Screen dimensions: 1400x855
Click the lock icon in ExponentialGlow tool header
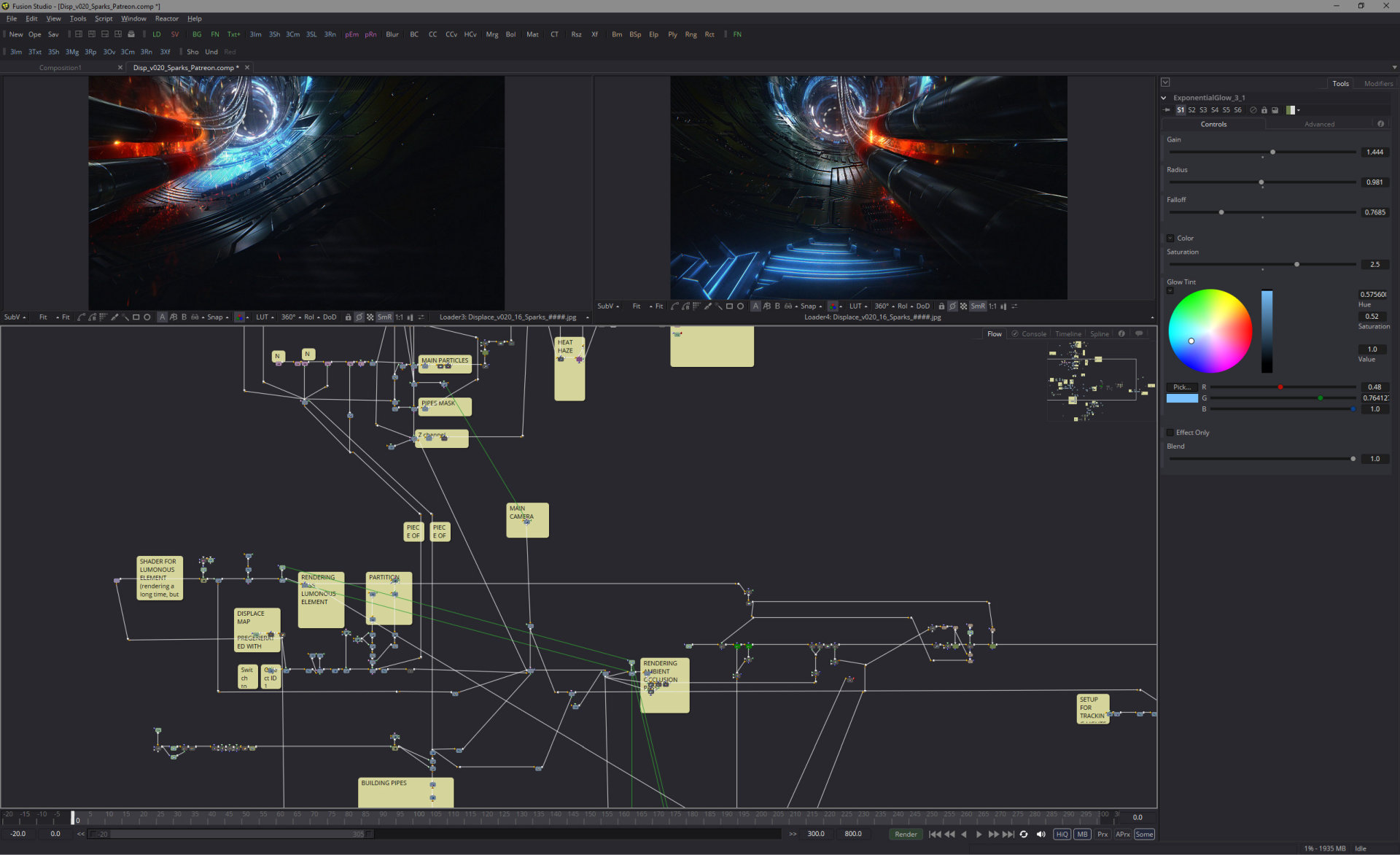(1264, 110)
